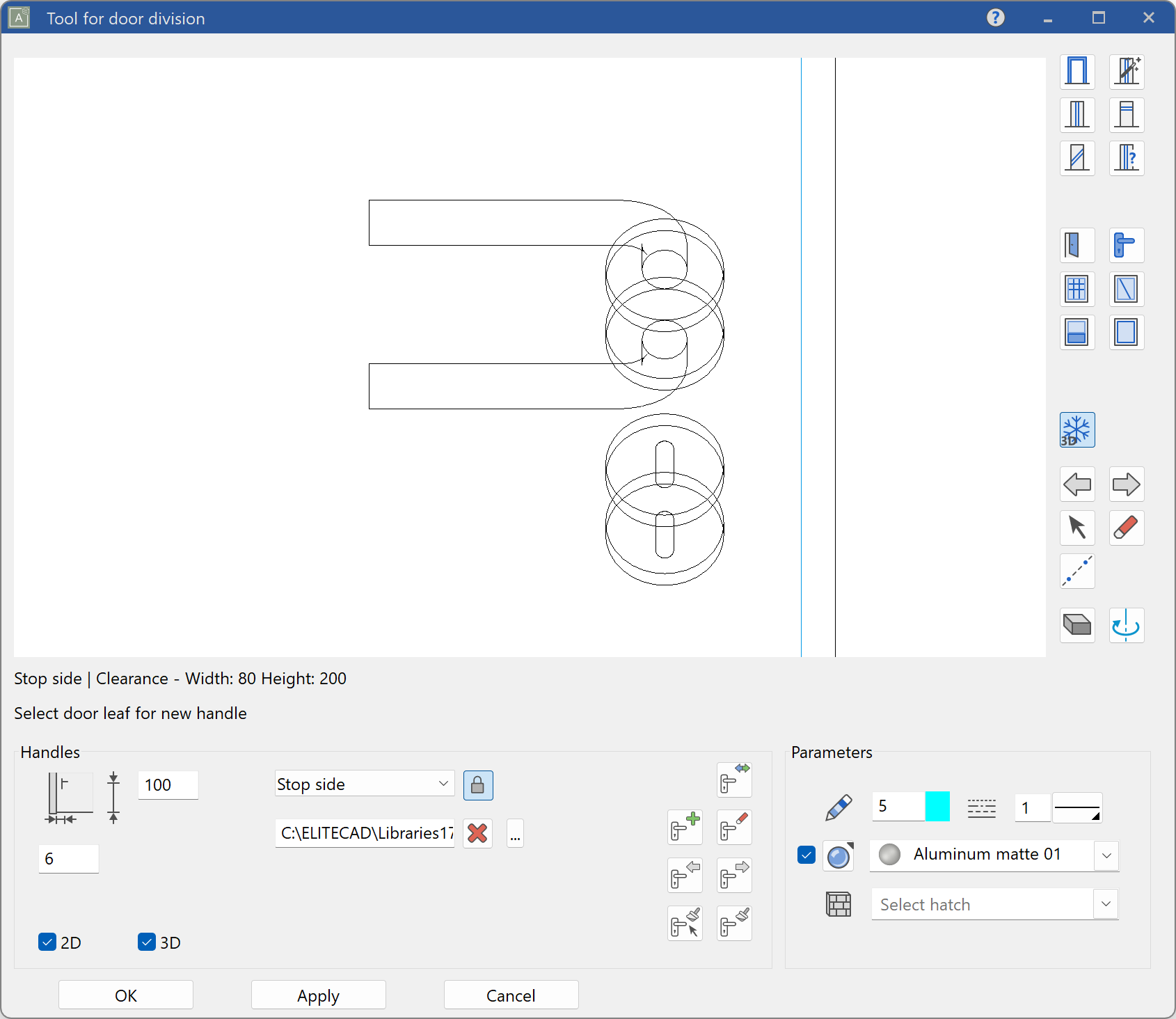This screenshot has height=1019, width=1176.
Task: Choose the vertical door division icon
Action: (1077, 115)
